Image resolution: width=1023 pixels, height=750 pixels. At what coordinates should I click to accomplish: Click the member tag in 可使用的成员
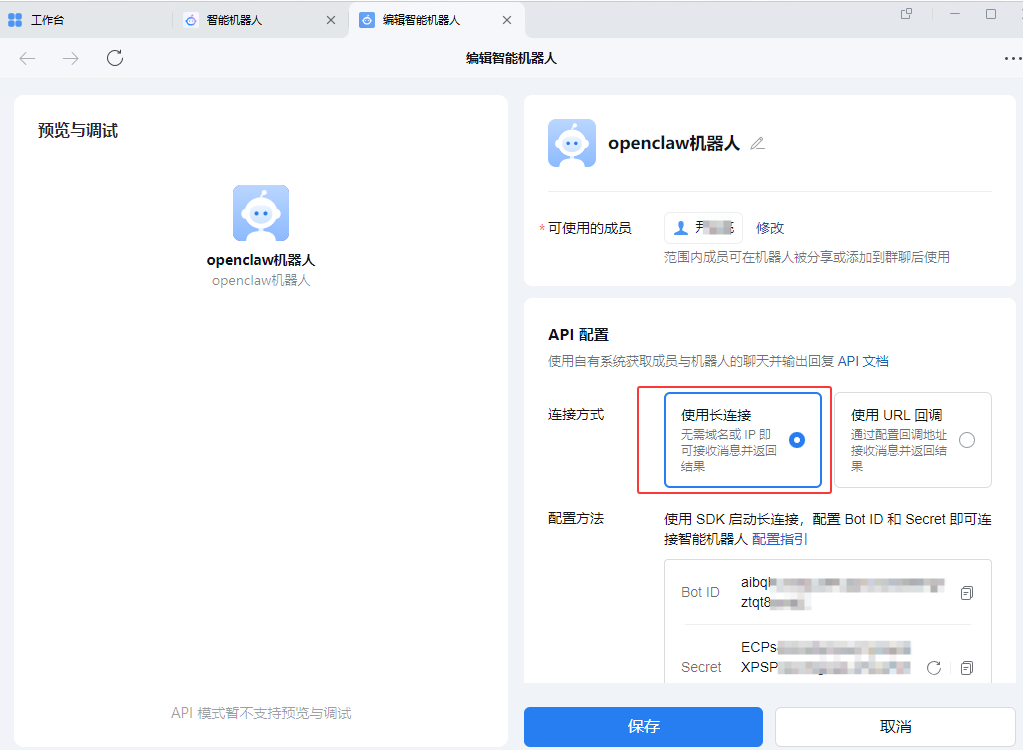click(x=703, y=228)
